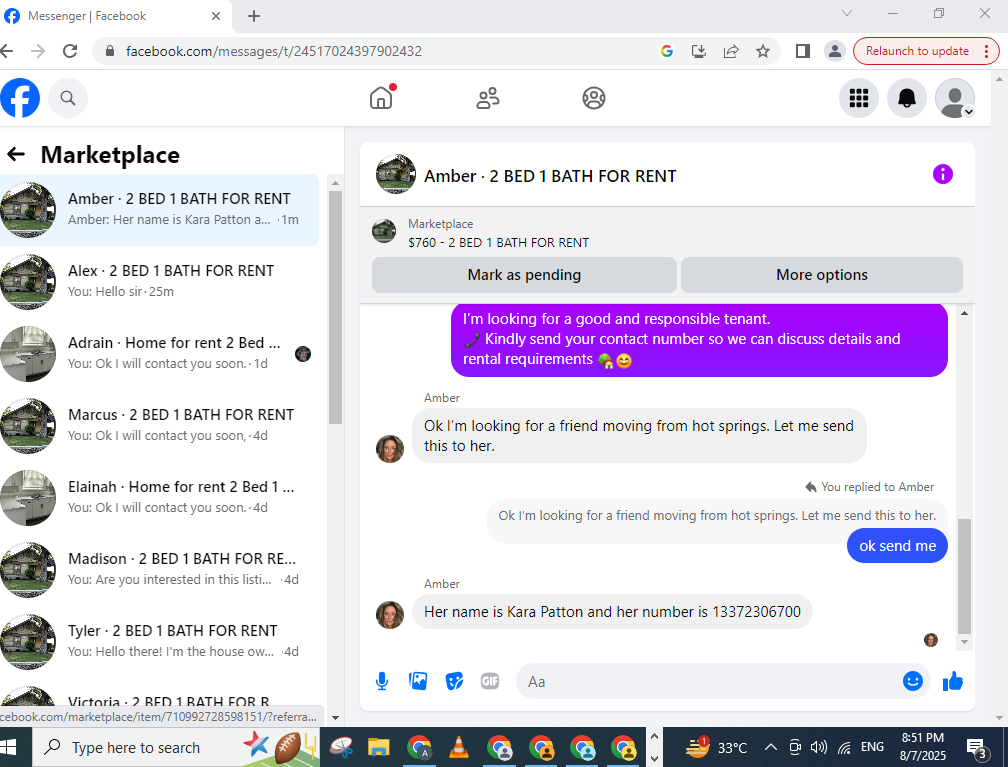
Task: Open Tyler · 2 BED 1 BATH conversation
Action: 159,642
